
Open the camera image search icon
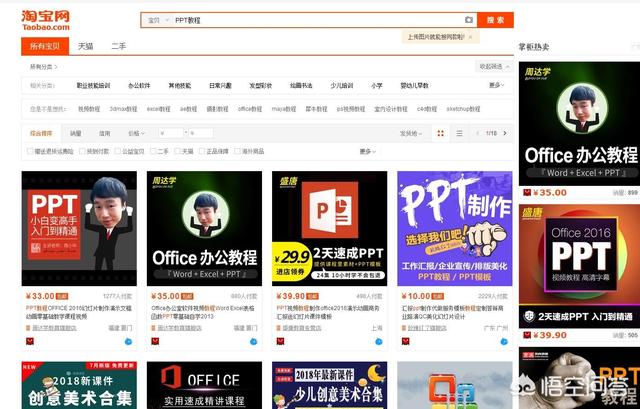click(469, 20)
